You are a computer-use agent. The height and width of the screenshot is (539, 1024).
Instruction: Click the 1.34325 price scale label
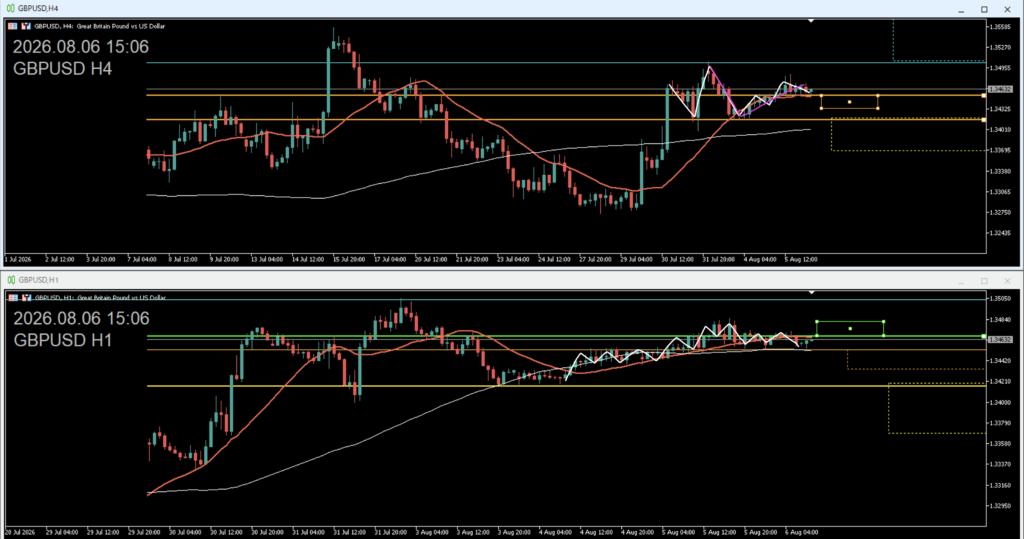1000,109
